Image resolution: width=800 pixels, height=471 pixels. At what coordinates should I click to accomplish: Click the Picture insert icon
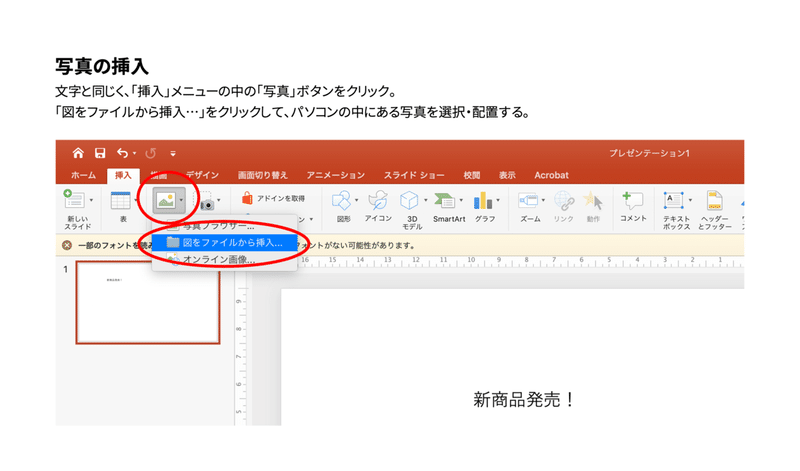point(166,200)
